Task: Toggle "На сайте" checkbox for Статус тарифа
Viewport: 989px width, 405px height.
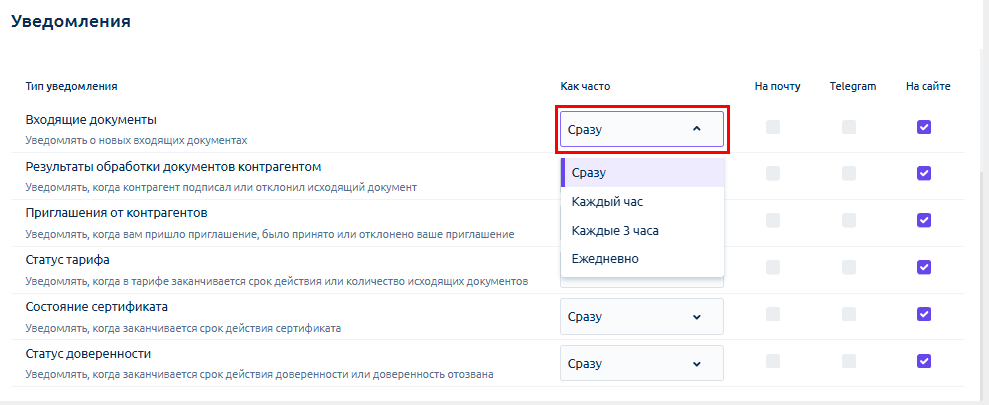Action: [924, 267]
